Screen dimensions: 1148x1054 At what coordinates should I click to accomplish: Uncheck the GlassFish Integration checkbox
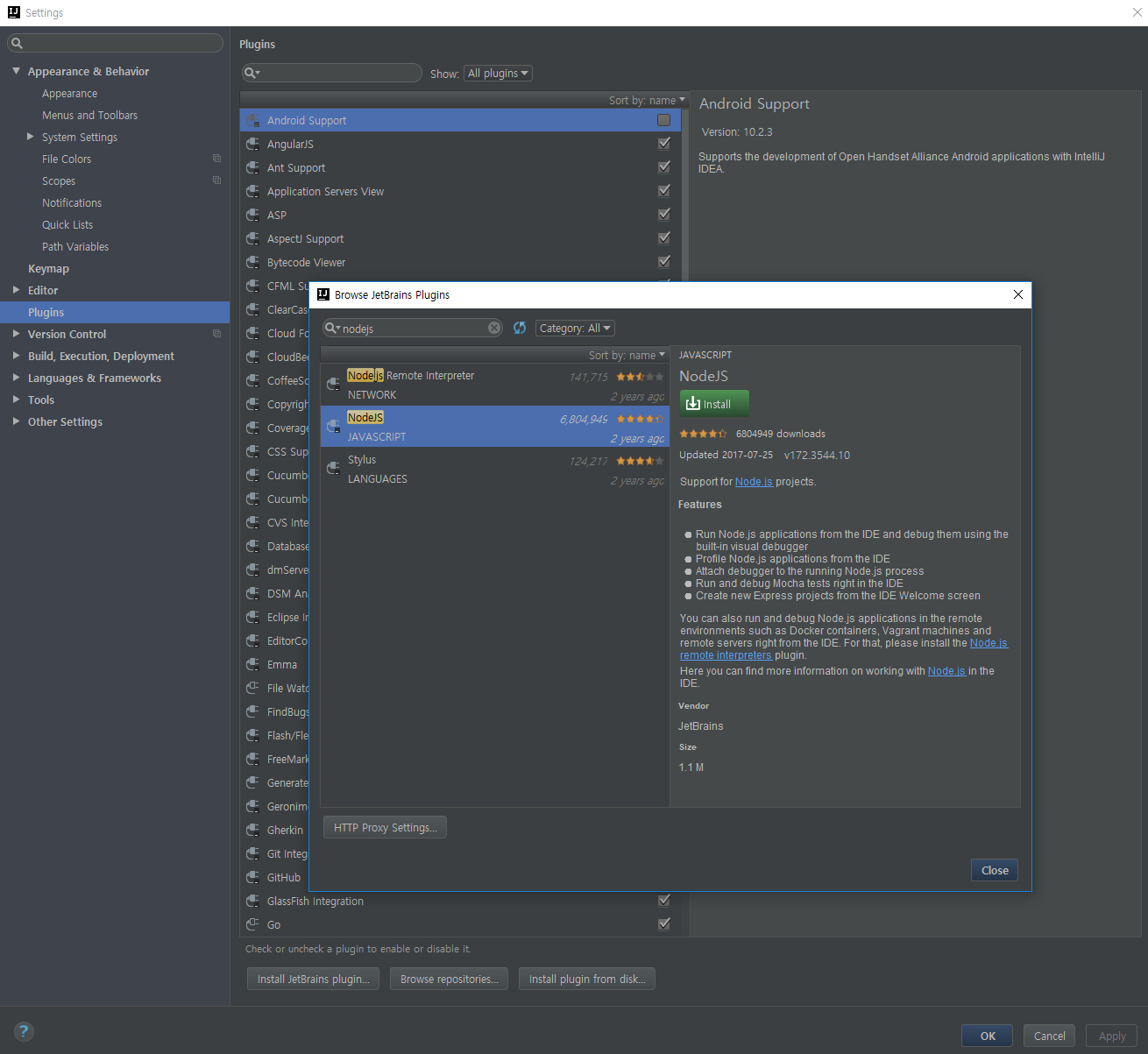(663, 901)
